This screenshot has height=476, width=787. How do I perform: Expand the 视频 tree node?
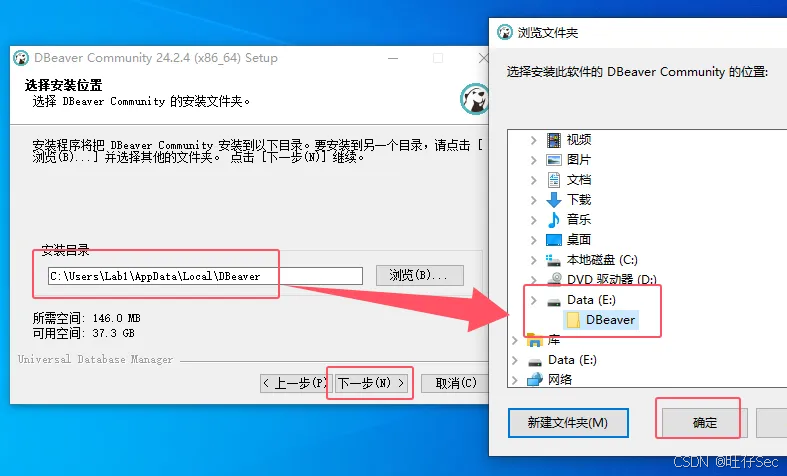coord(534,140)
